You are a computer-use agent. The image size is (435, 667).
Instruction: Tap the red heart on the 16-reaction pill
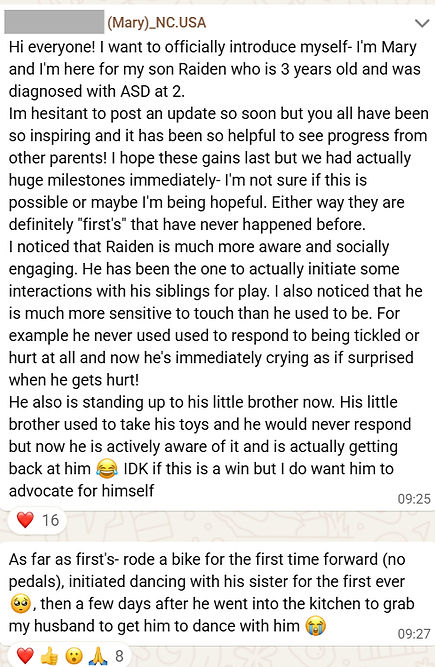25,520
